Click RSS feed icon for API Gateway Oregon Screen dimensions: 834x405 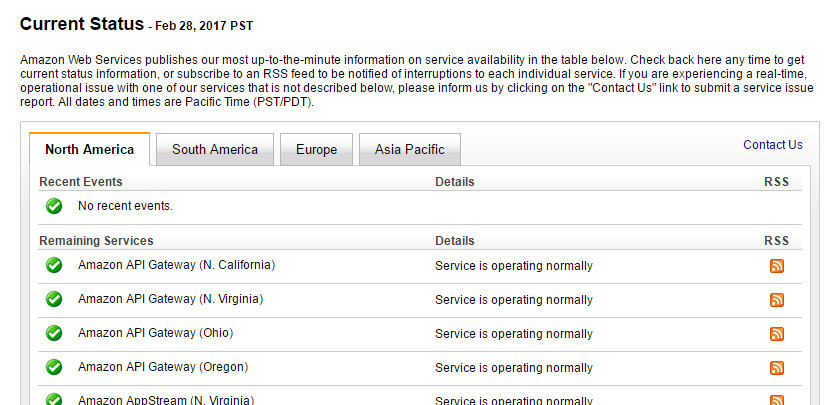(776, 368)
